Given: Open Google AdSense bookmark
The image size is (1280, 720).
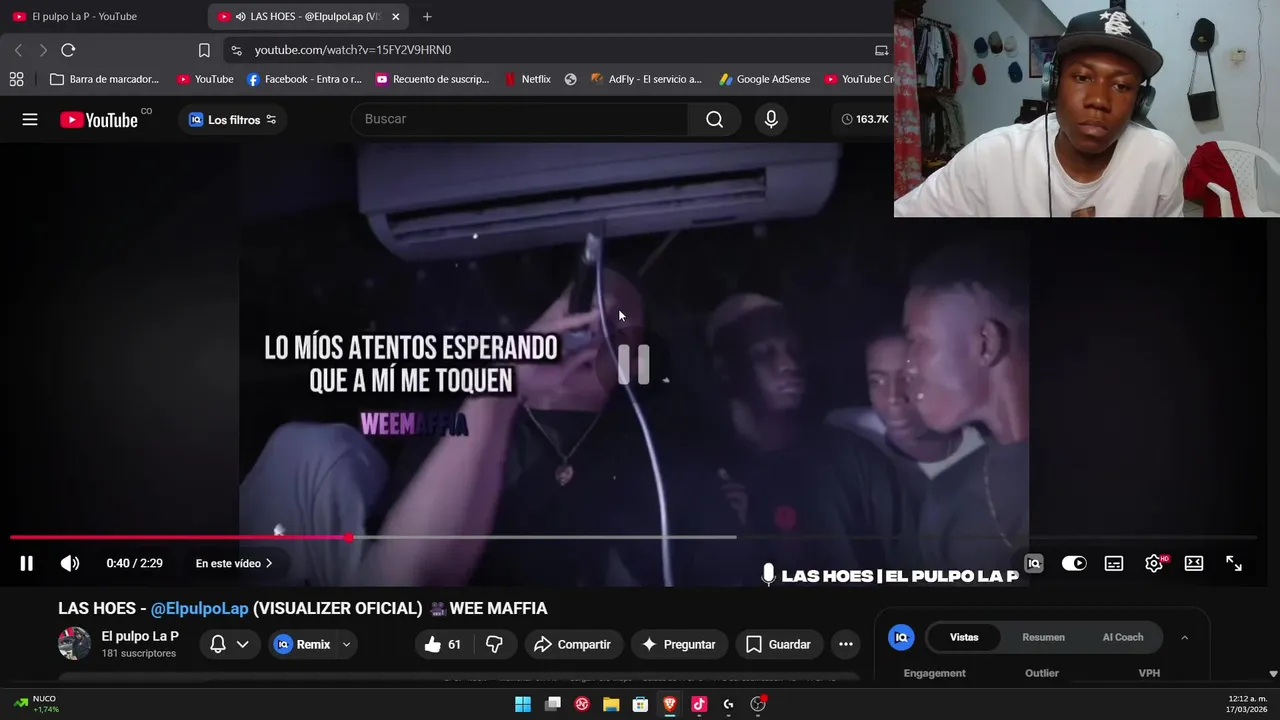Looking at the screenshot, I should click(764, 79).
